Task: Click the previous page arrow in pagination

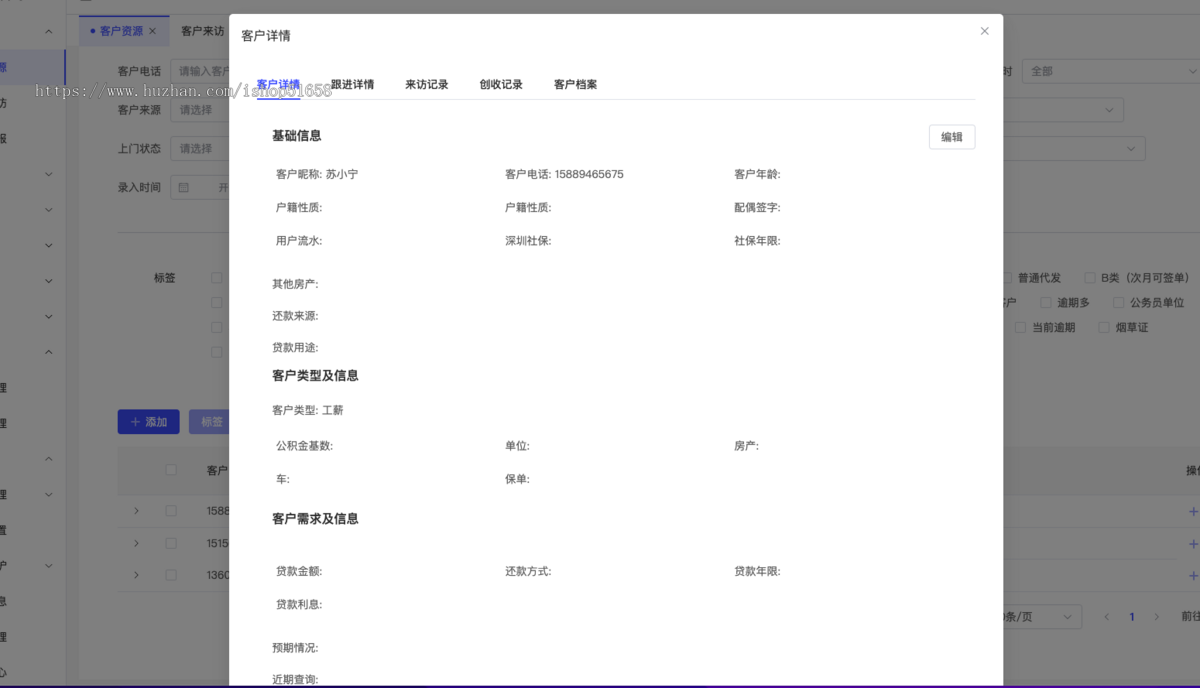Action: coord(1106,616)
